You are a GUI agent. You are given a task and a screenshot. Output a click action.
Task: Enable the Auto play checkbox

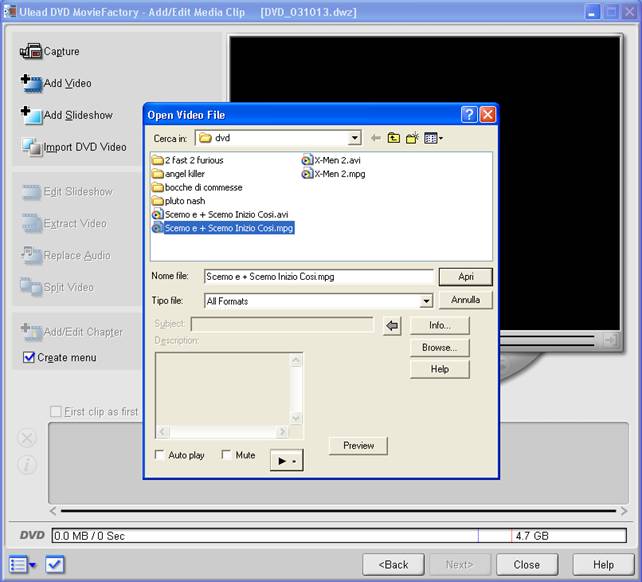click(160, 455)
